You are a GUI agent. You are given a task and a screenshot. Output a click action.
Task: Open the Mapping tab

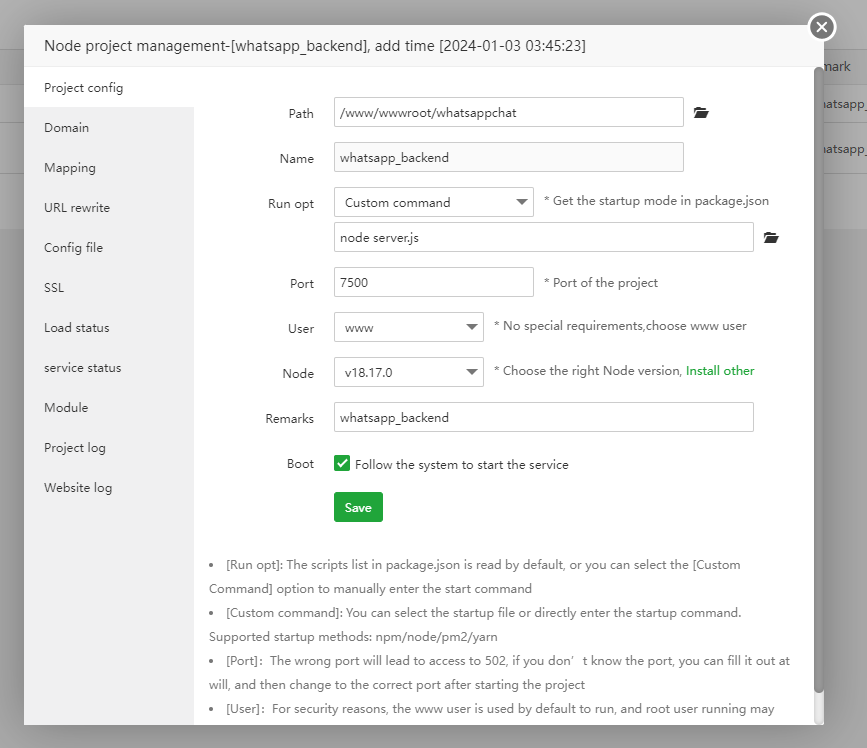pyautogui.click(x=70, y=168)
